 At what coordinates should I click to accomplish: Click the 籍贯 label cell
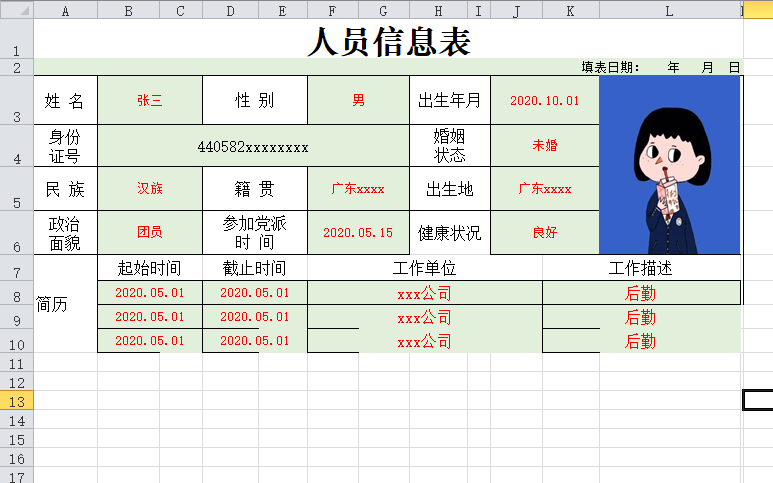point(255,189)
